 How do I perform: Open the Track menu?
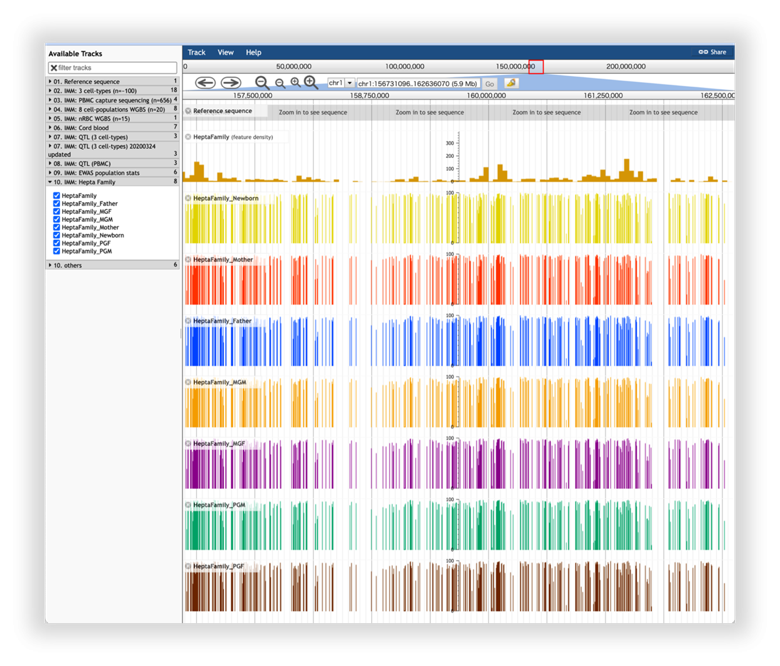(196, 52)
